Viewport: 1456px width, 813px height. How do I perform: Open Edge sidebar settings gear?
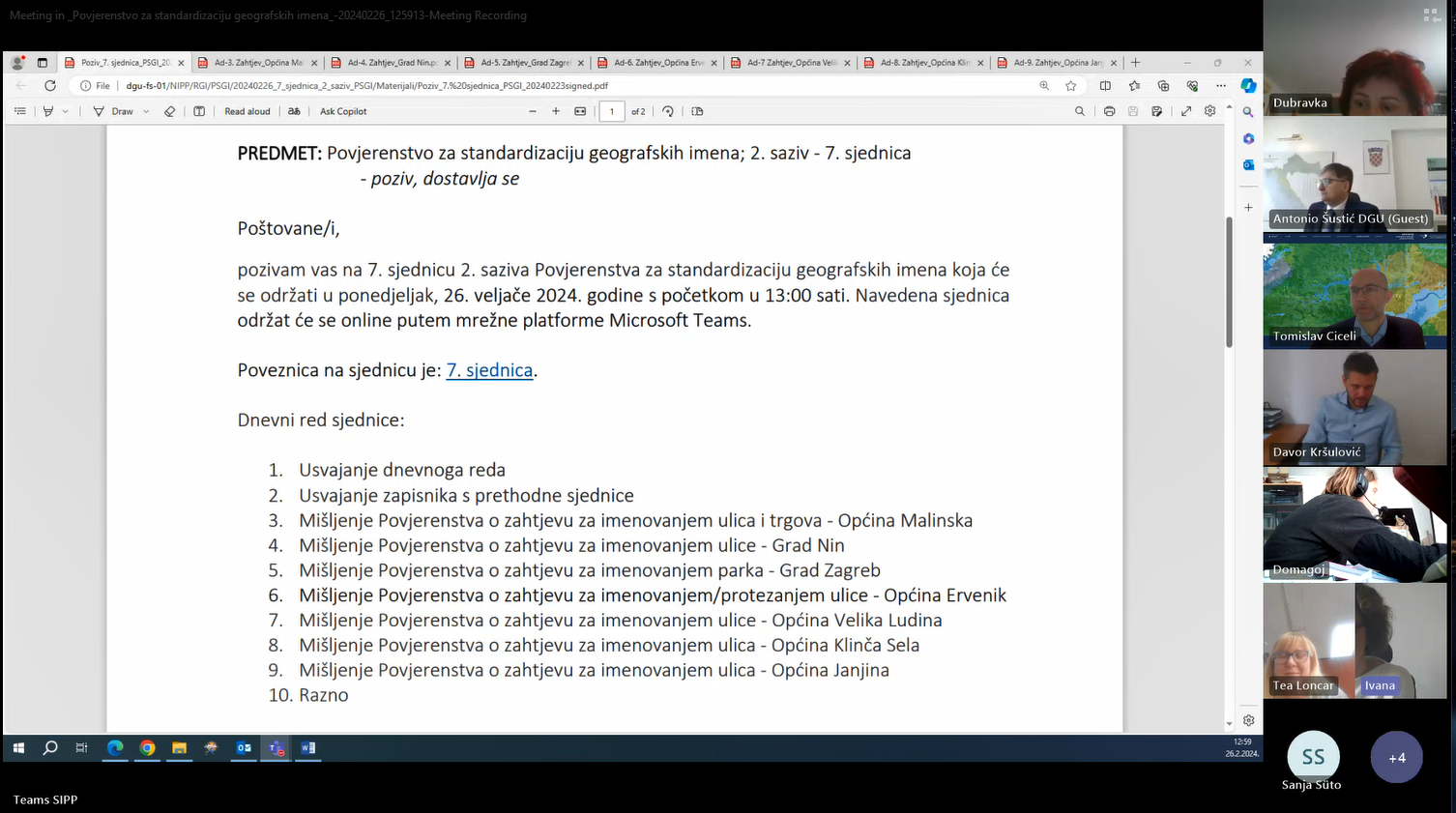tap(1248, 720)
